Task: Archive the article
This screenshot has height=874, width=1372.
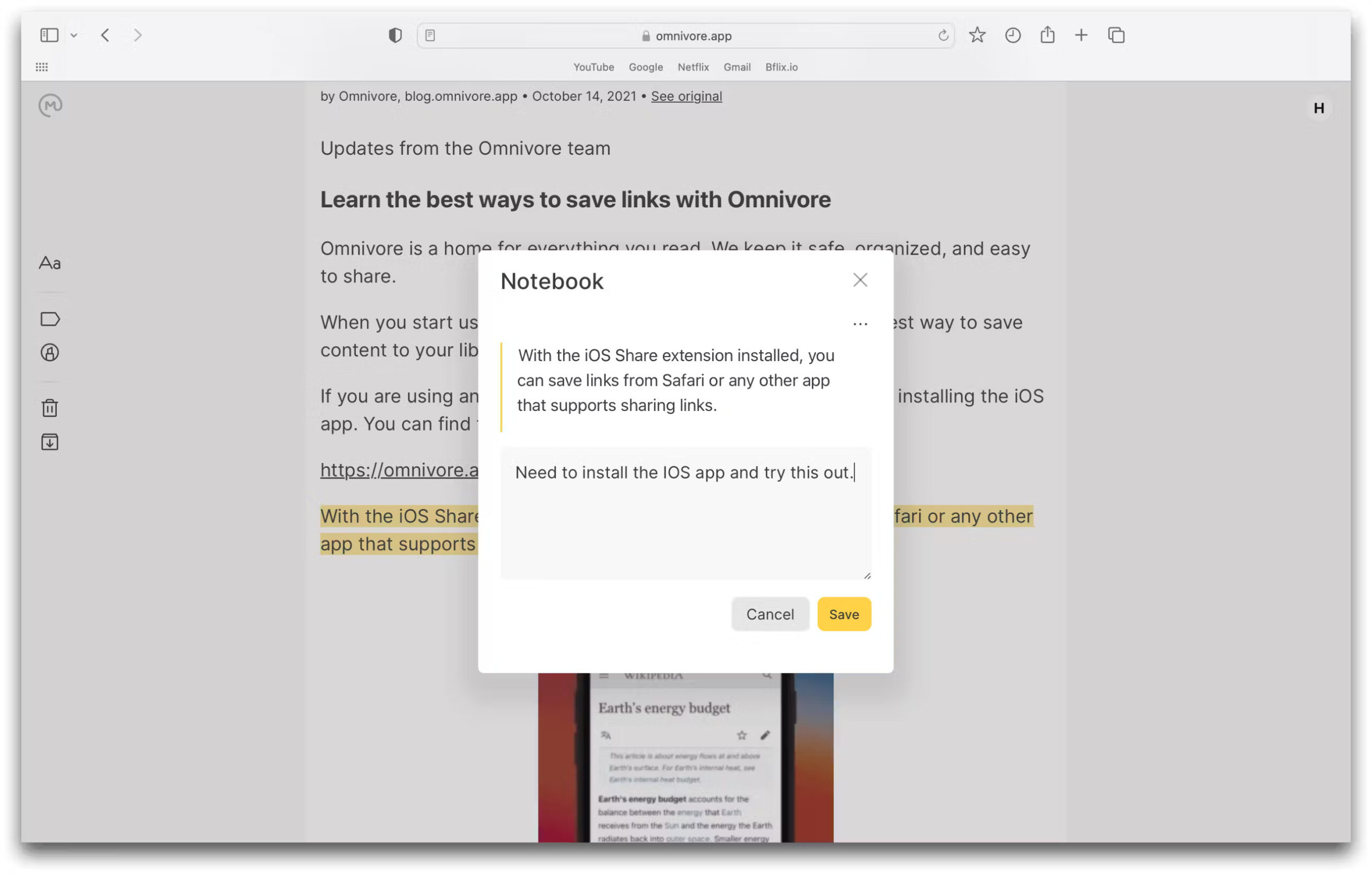Action: 50,442
